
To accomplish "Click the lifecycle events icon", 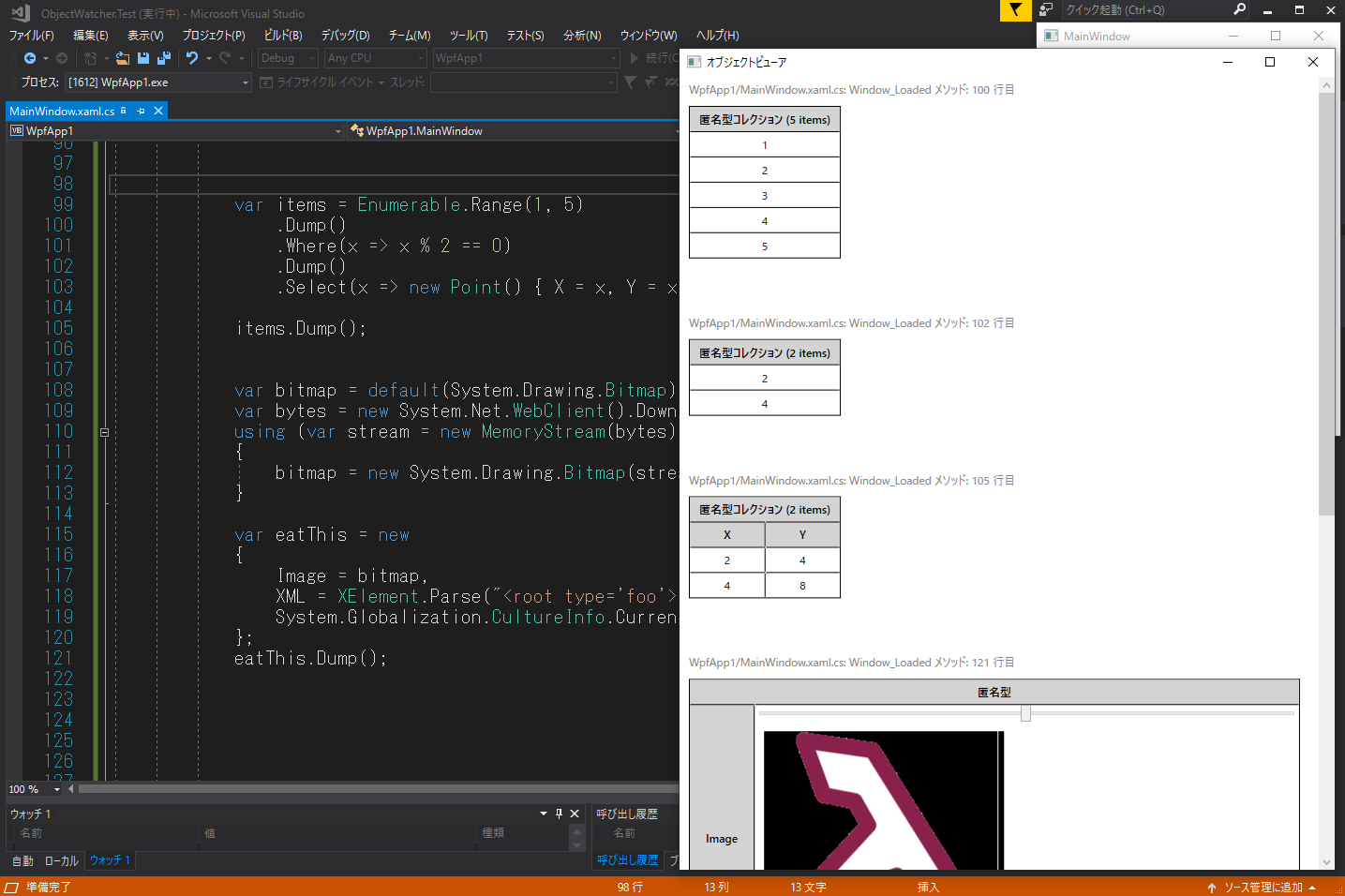I will (x=266, y=82).
